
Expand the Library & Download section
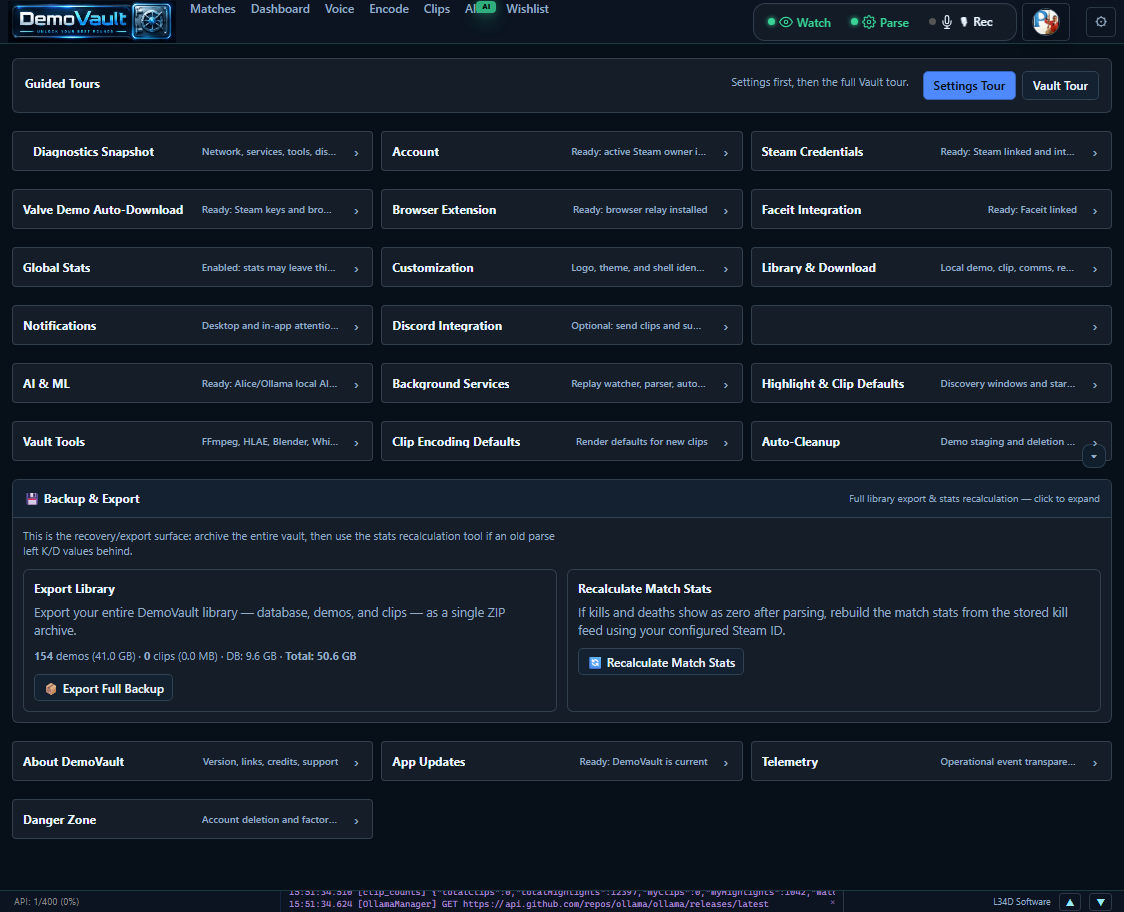[930, 267]
